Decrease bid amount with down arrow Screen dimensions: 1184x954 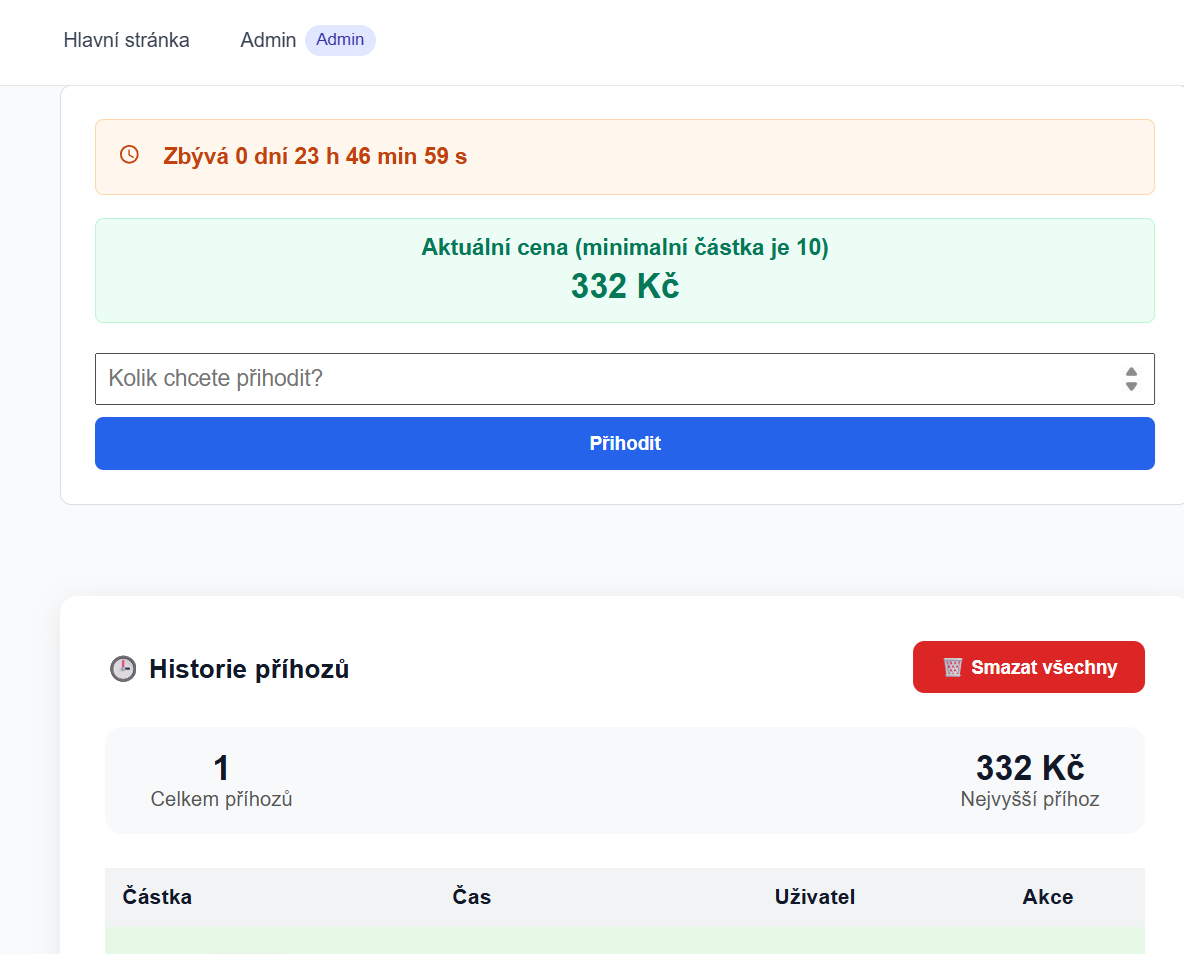(x=1131, y=386)
